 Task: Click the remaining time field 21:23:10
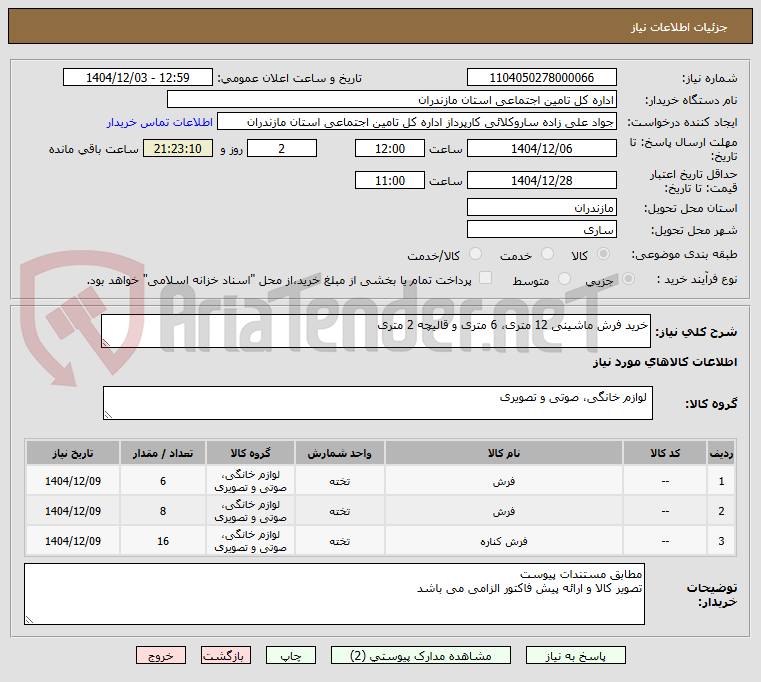click(178, 149)
